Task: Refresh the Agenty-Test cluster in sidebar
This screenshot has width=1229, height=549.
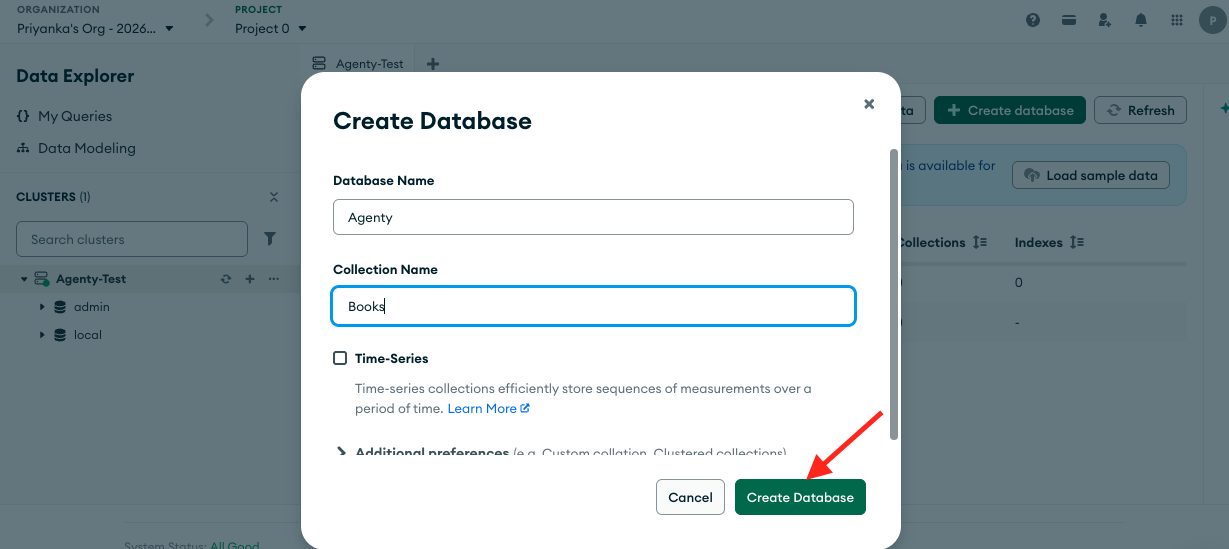Action: pyautogui.click(x=226, y=279)
